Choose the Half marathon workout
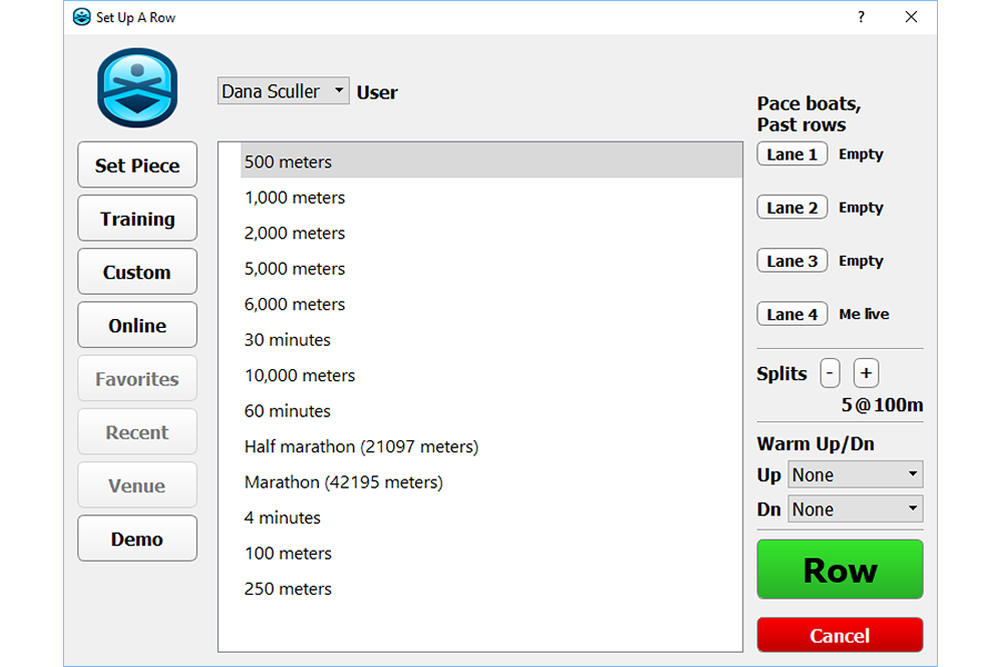Viewport: 1000px width, 667px height. [x=361, y=446]
